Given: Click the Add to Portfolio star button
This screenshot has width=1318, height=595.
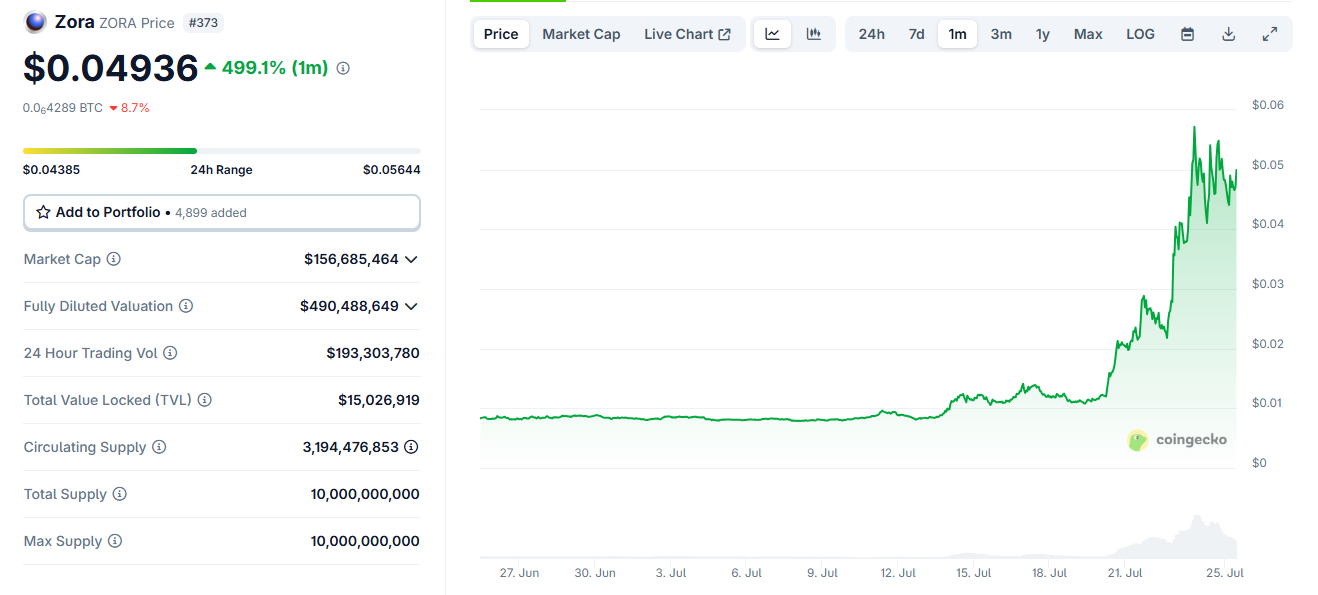Looking at the screenshot, I should [222, 212].
